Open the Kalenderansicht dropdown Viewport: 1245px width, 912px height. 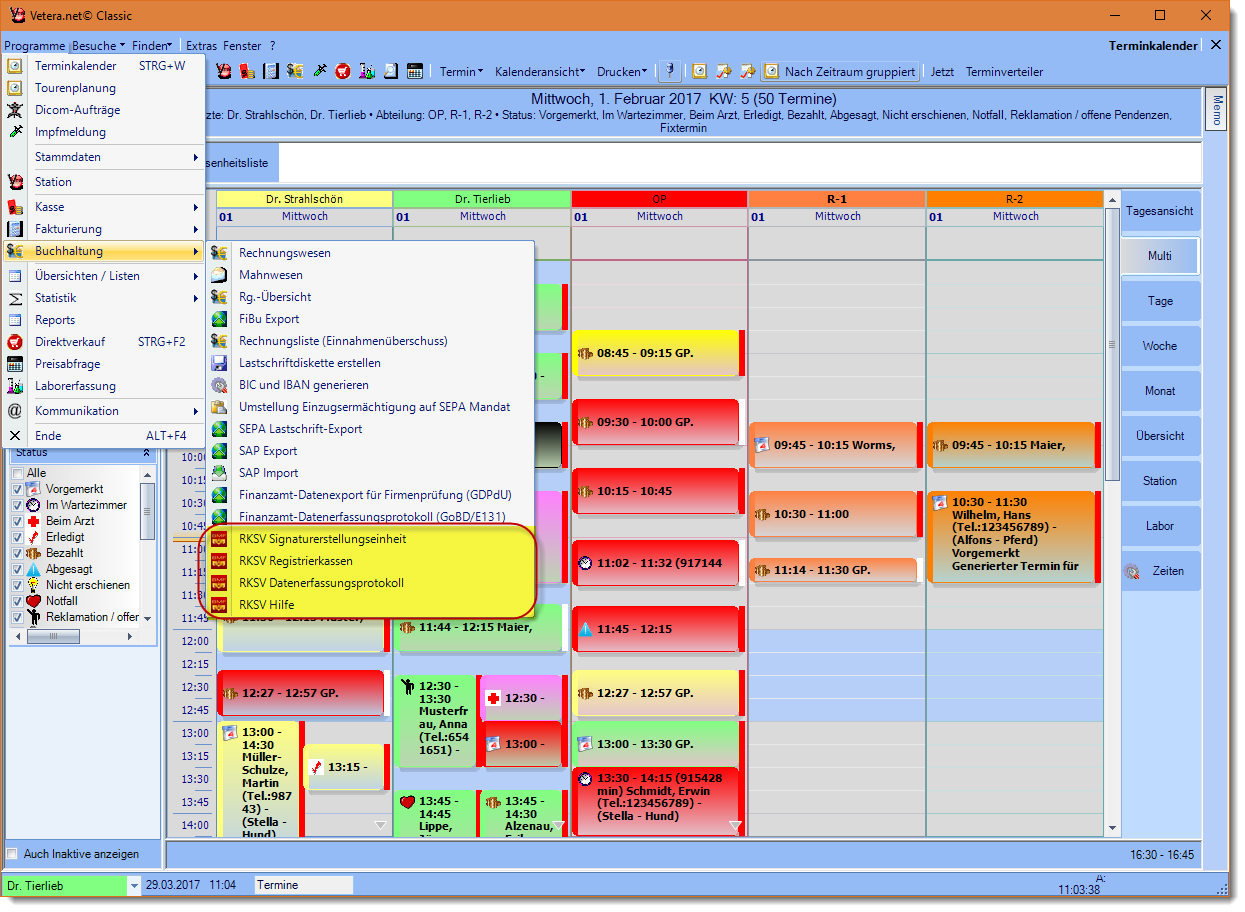[x=540, y=72]
